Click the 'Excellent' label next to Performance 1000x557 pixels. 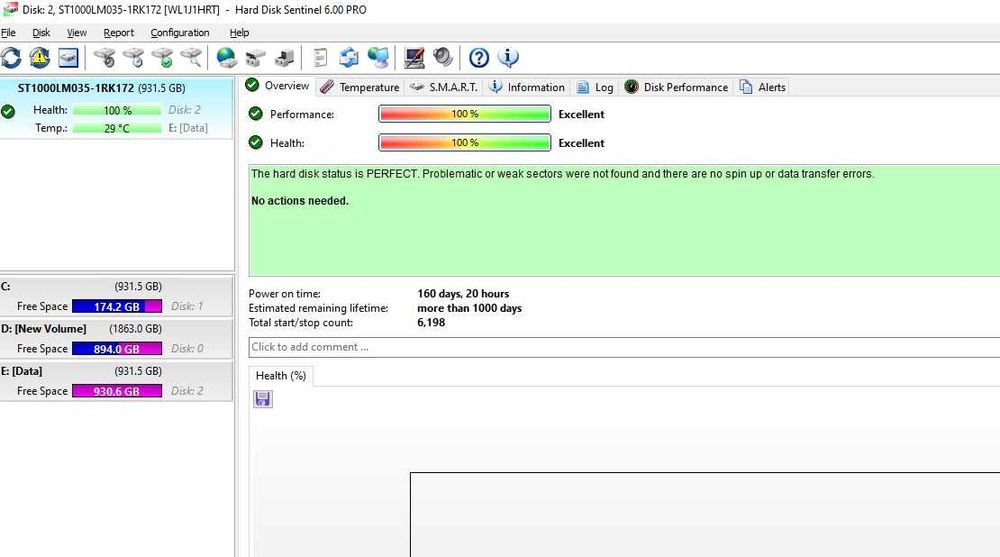tap(581, 114)
